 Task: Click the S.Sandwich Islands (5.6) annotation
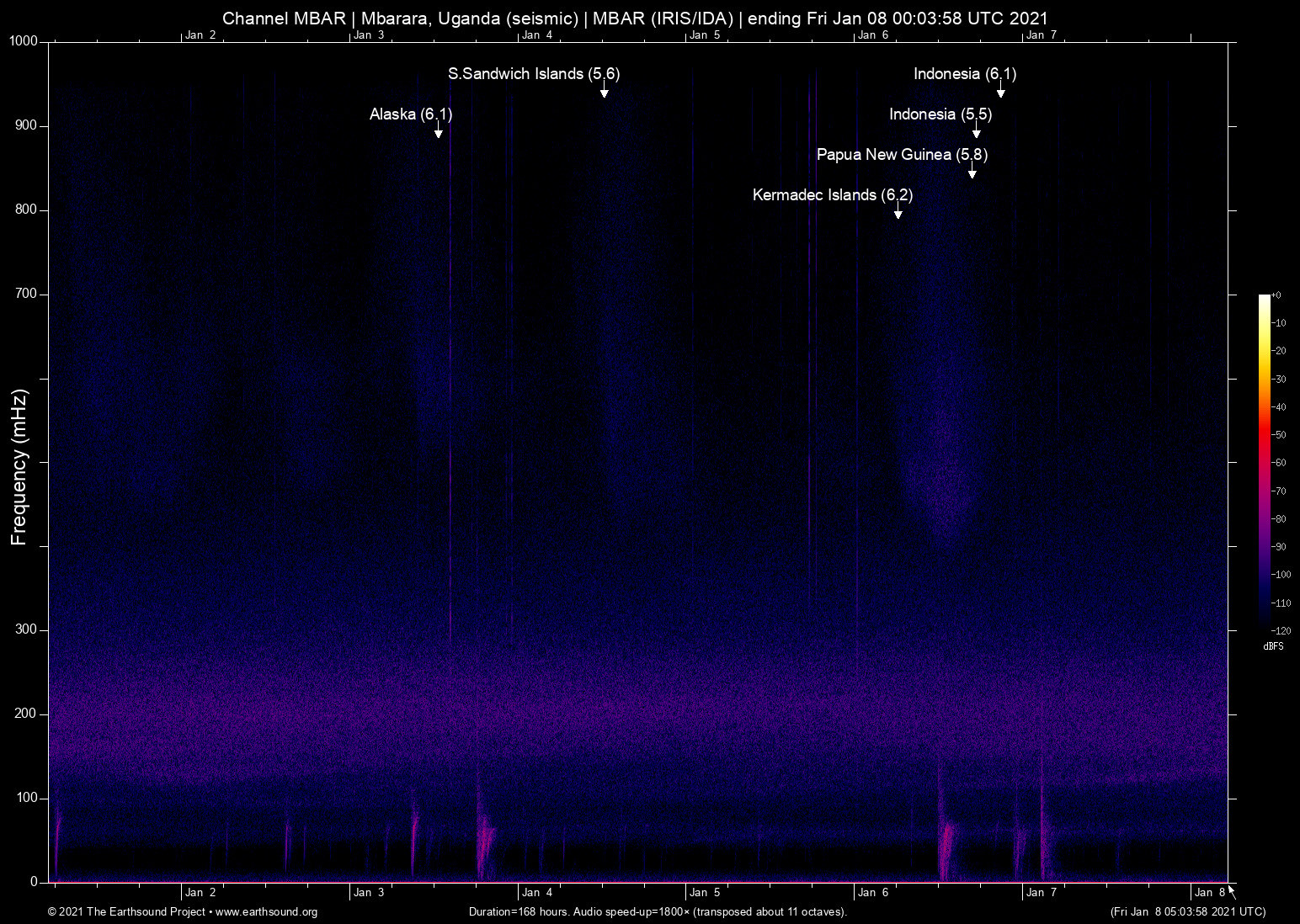[534, 74]
